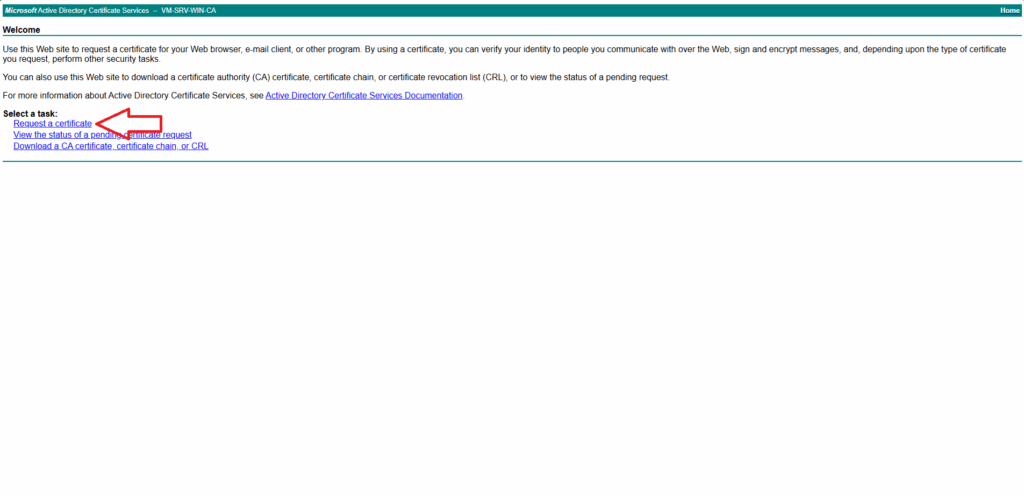Click the Microsoft logo text in banner
This screenshot has height=496, width=1024.
21,10
